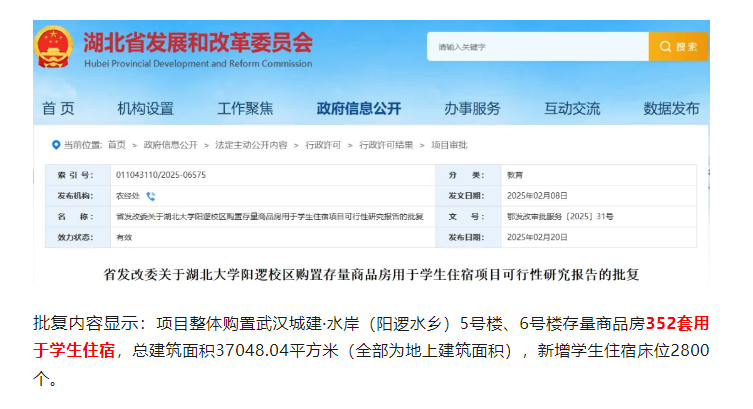Follow the 行政许可结果 breadcrumb link
Viewport: 753px width, 409px height.
(x=386, y=145)
